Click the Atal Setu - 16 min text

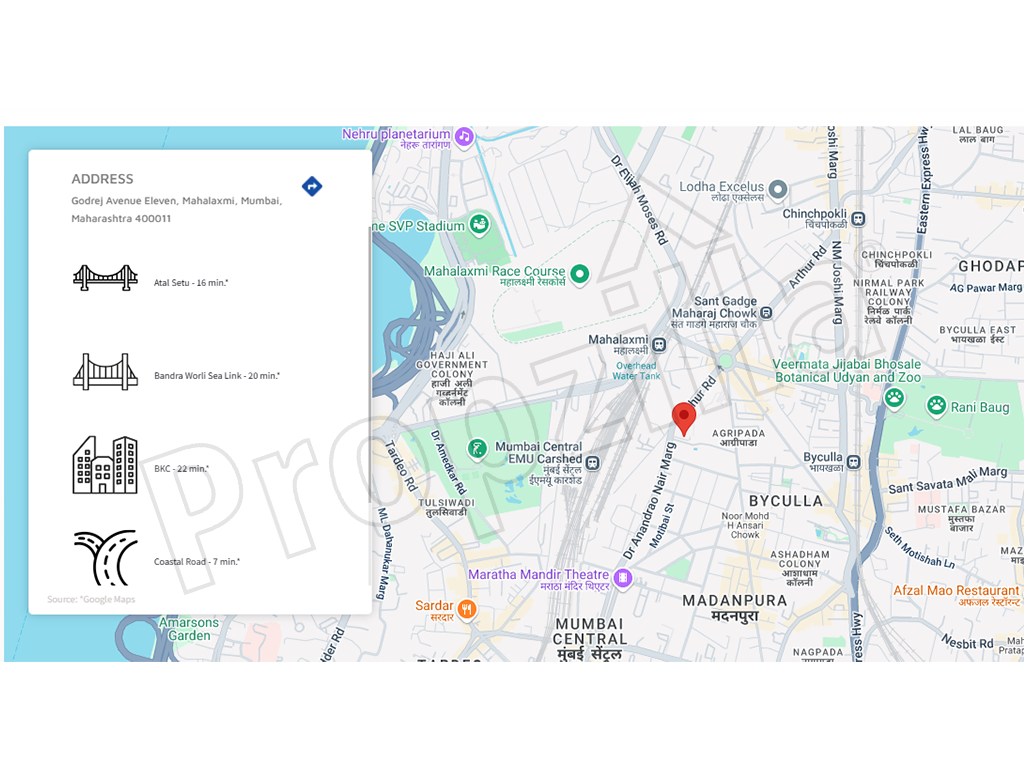pos(191,283)
